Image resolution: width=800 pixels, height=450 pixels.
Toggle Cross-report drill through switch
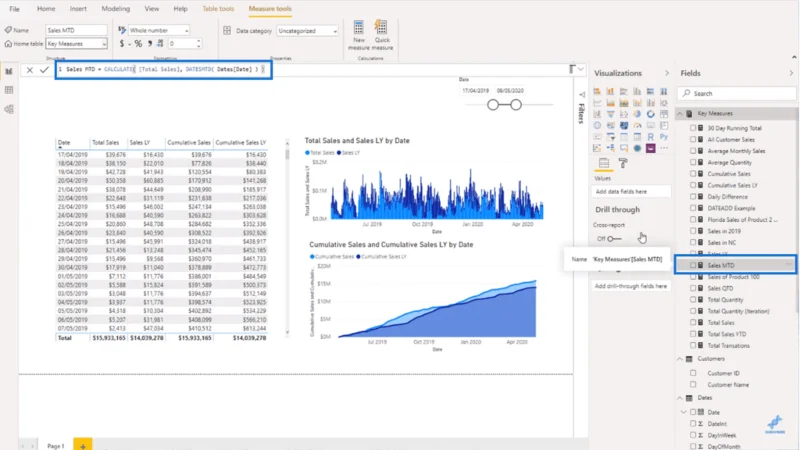click(x=614, y=239)
